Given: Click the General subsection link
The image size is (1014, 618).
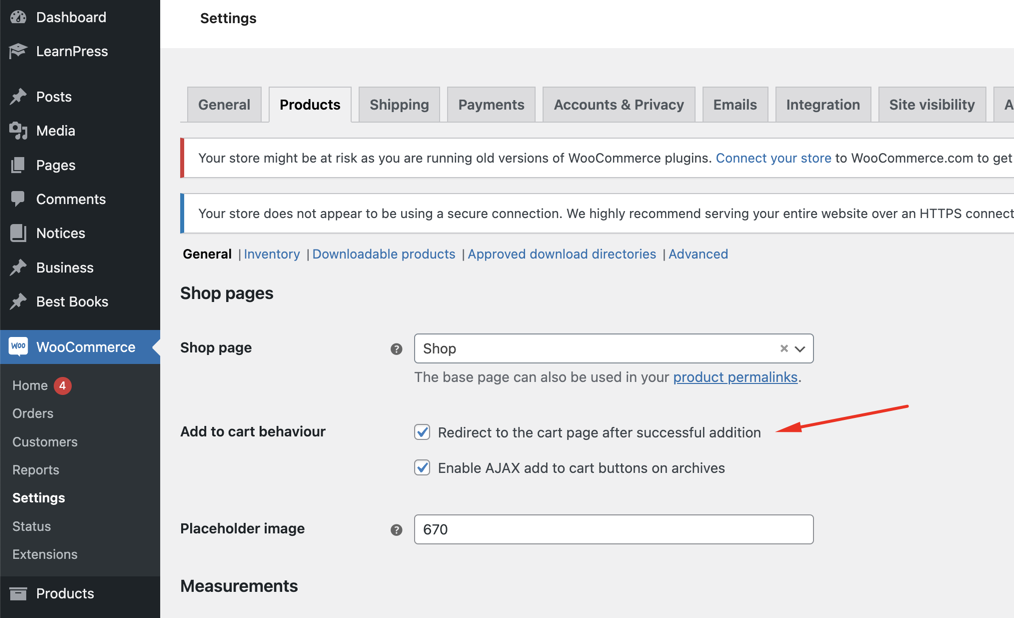Looking at the screenshot, I should click(207, 254).
